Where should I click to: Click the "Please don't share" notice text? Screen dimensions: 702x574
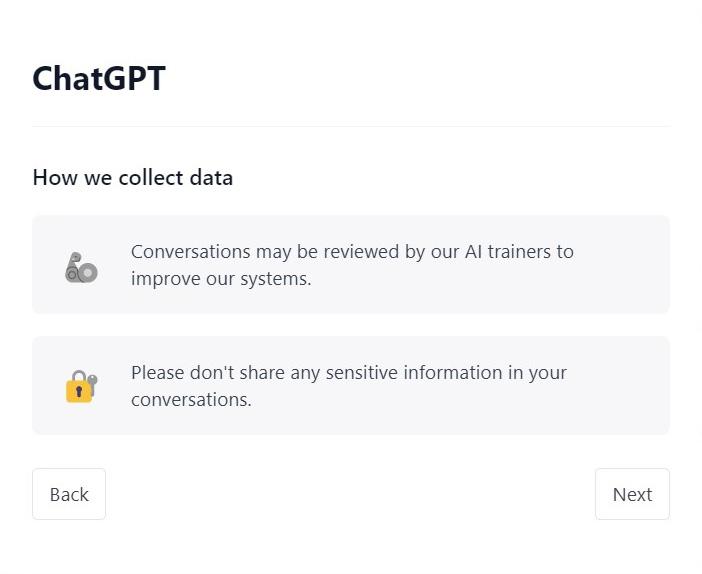[348, 373]
